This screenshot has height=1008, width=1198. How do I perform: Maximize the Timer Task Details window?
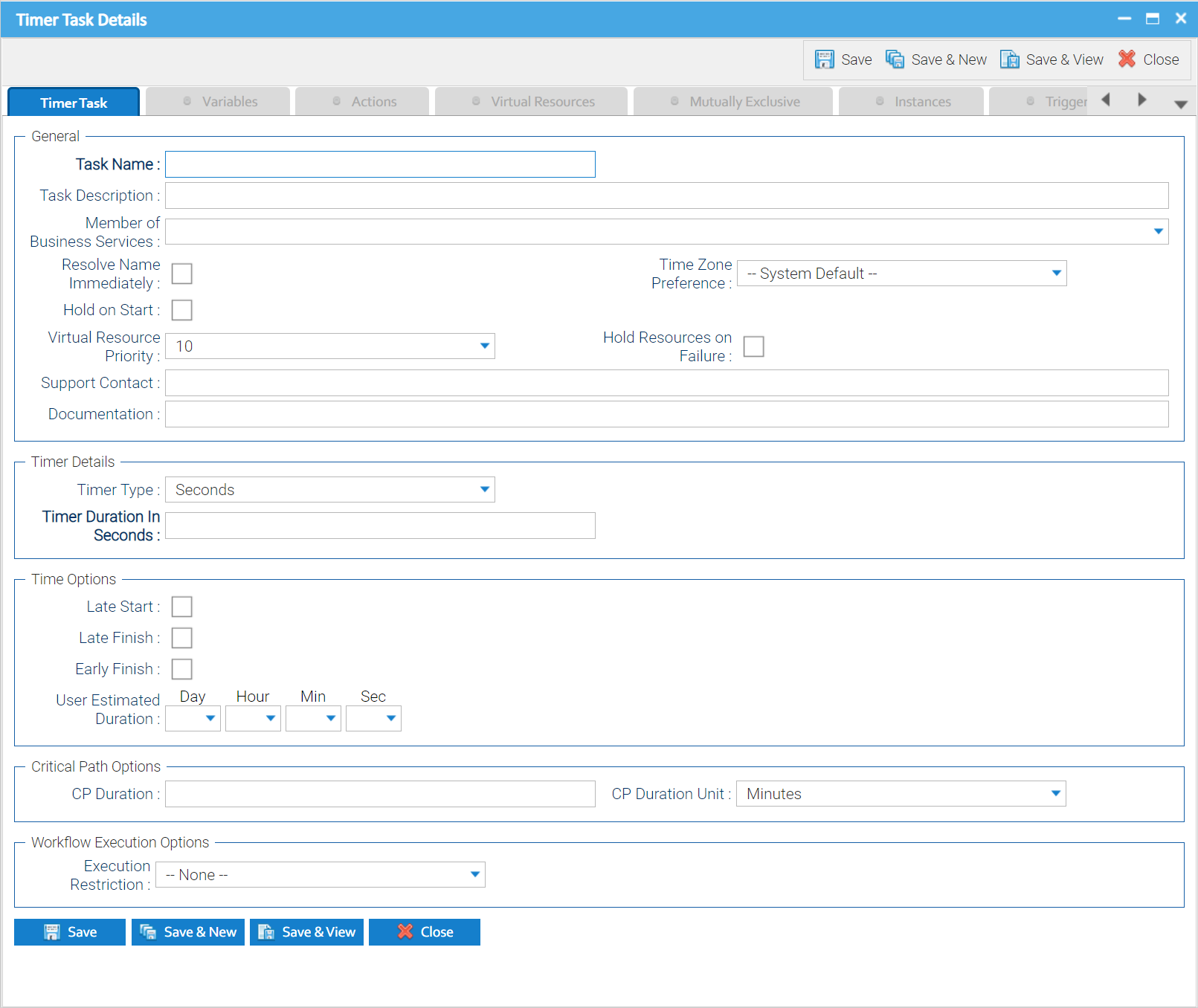coord(1152,19)
